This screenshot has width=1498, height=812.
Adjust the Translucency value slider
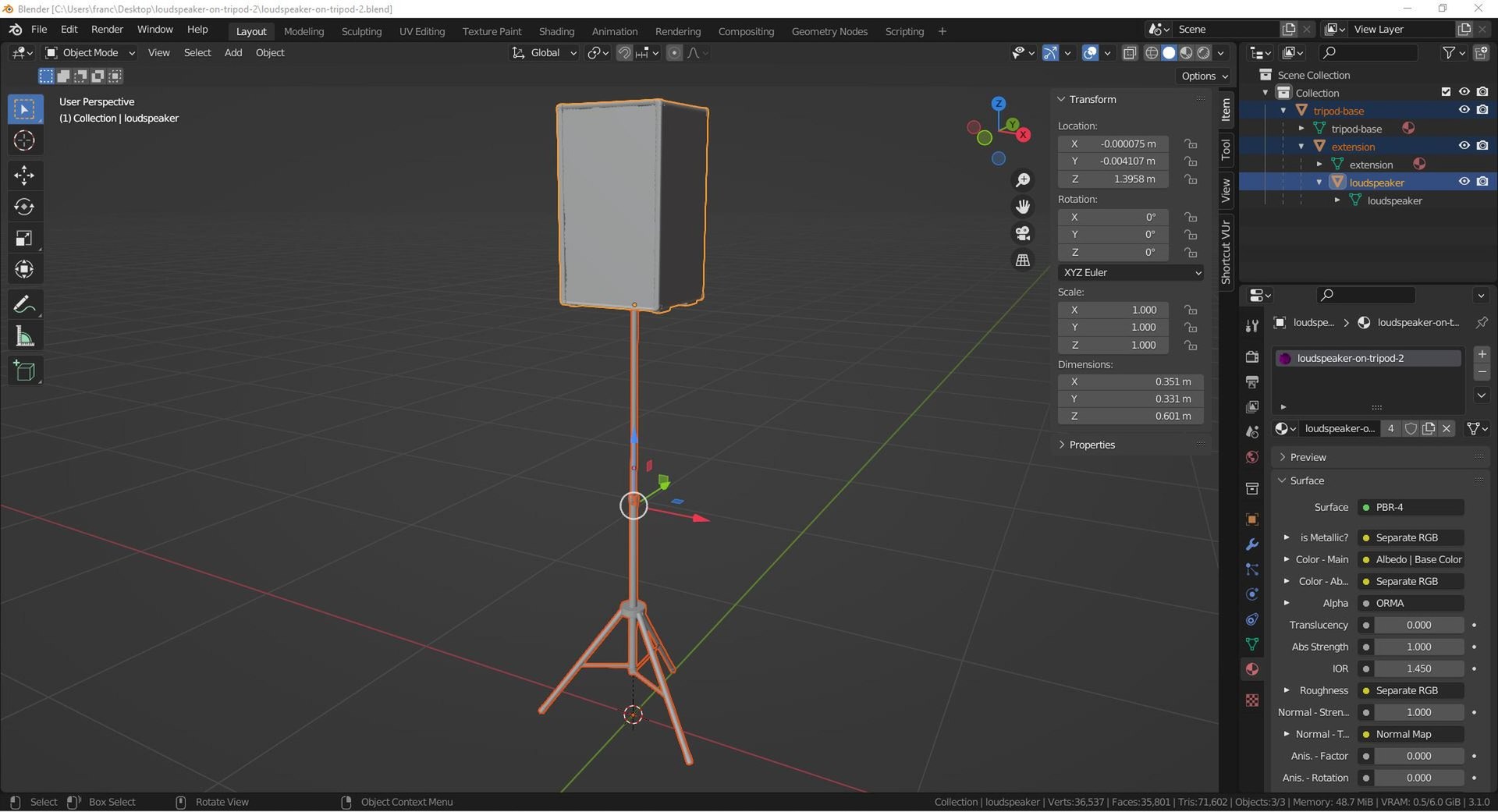click(x=1418, y=625)
